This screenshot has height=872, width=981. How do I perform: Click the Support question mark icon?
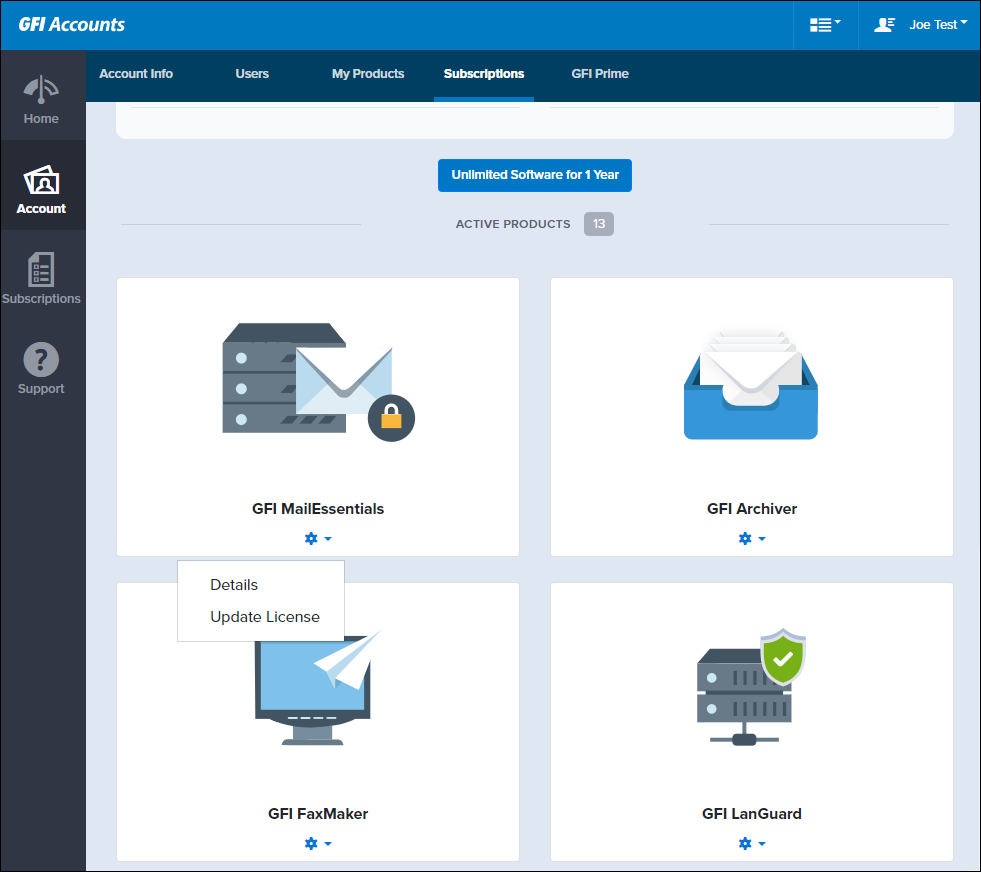coord(41,360)
